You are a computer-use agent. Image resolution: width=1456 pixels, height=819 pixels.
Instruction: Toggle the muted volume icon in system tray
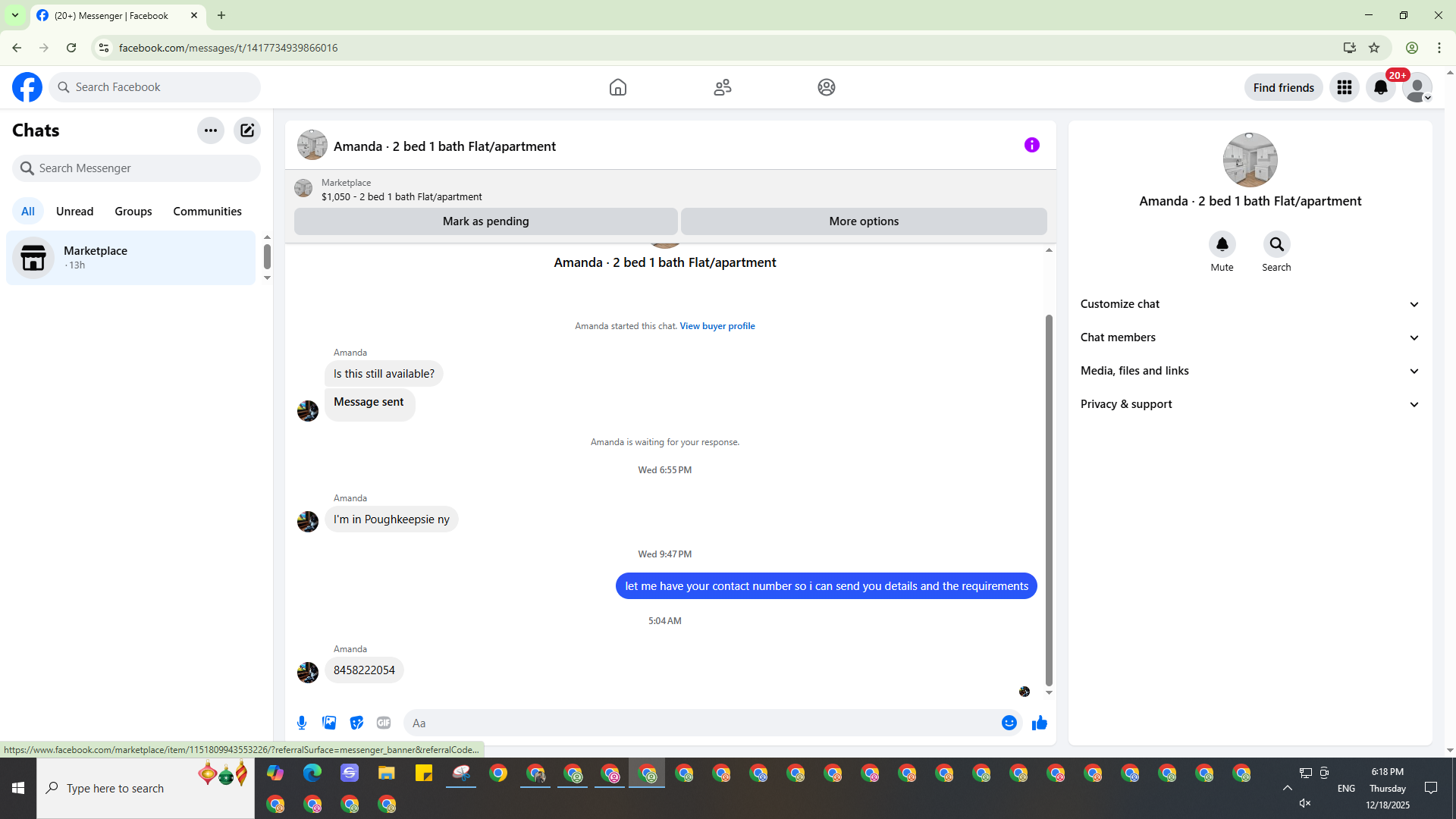tap(1305, 803)
